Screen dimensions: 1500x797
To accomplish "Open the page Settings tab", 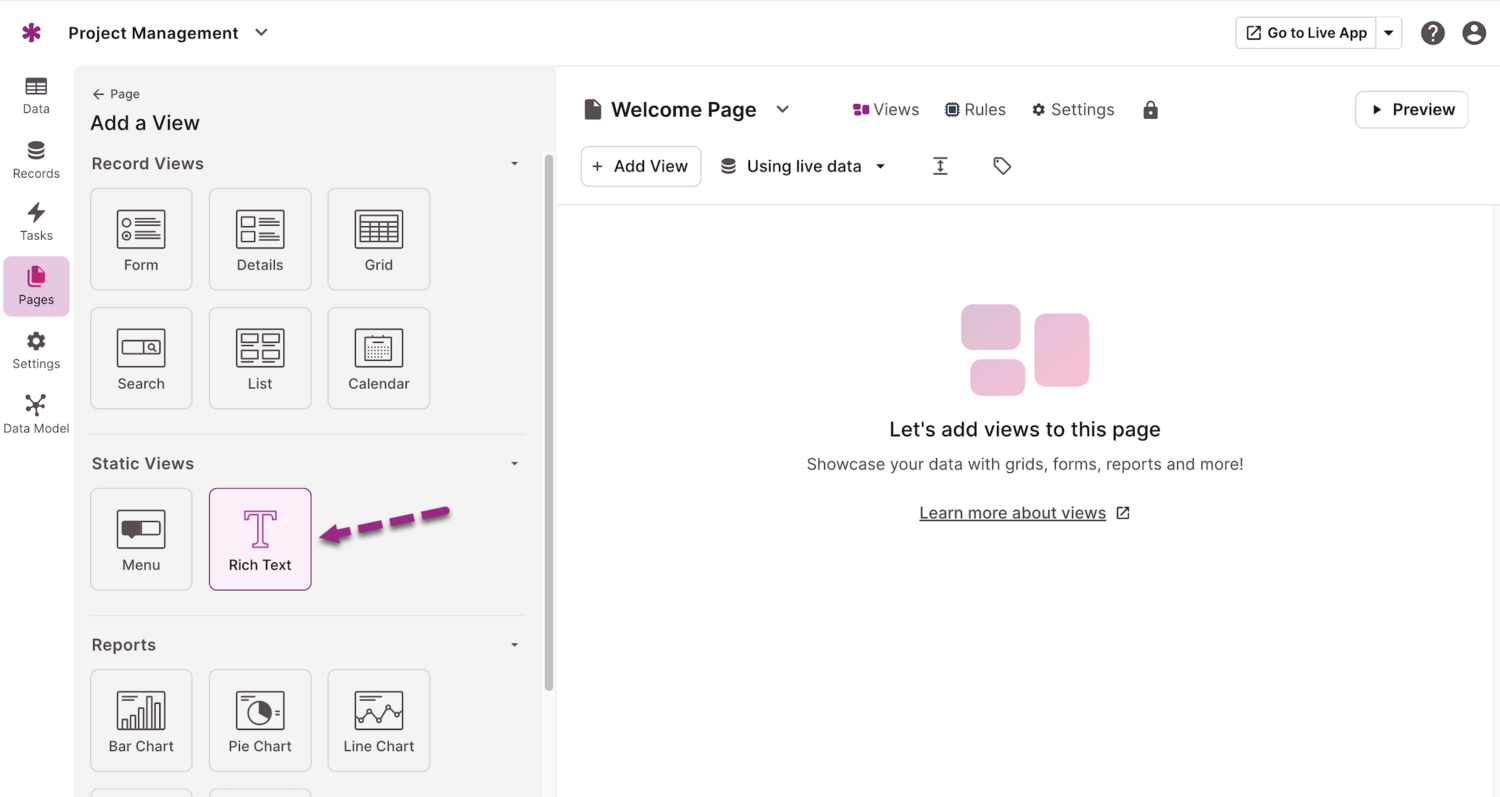I will (x=1073, y=110).
